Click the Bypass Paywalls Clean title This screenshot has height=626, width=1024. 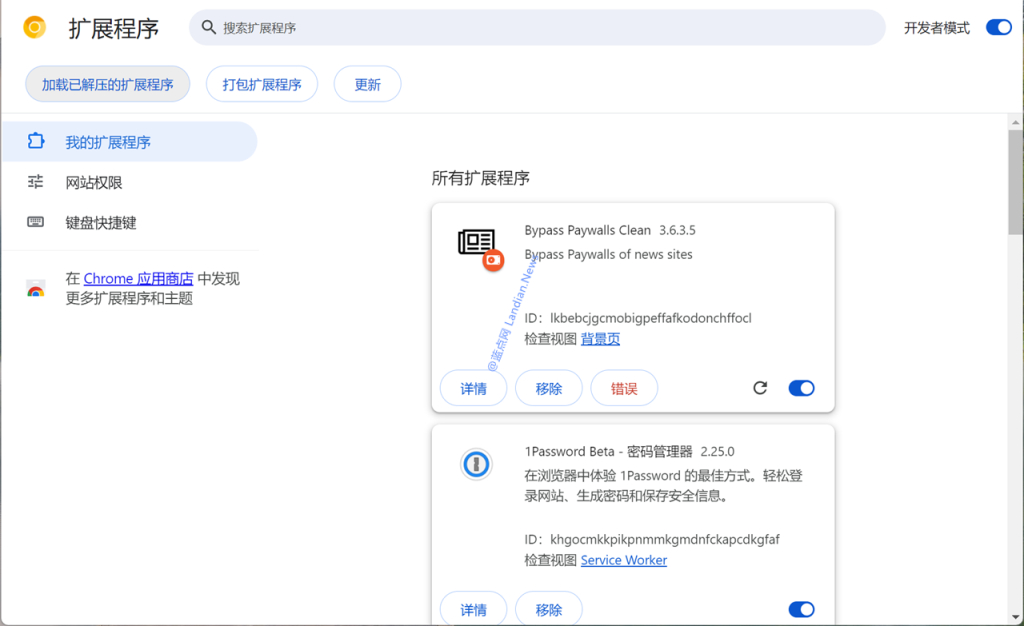[588, 230]
